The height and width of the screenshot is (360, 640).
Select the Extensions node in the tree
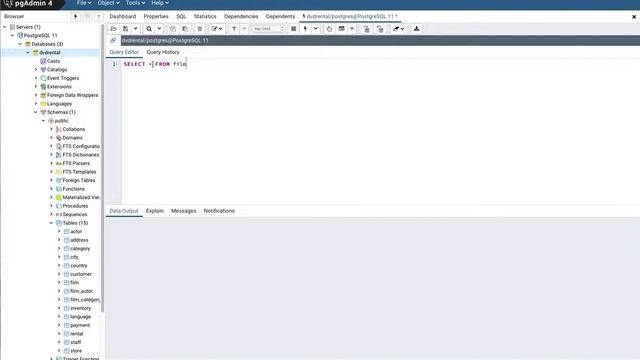[x=59, y=87]
